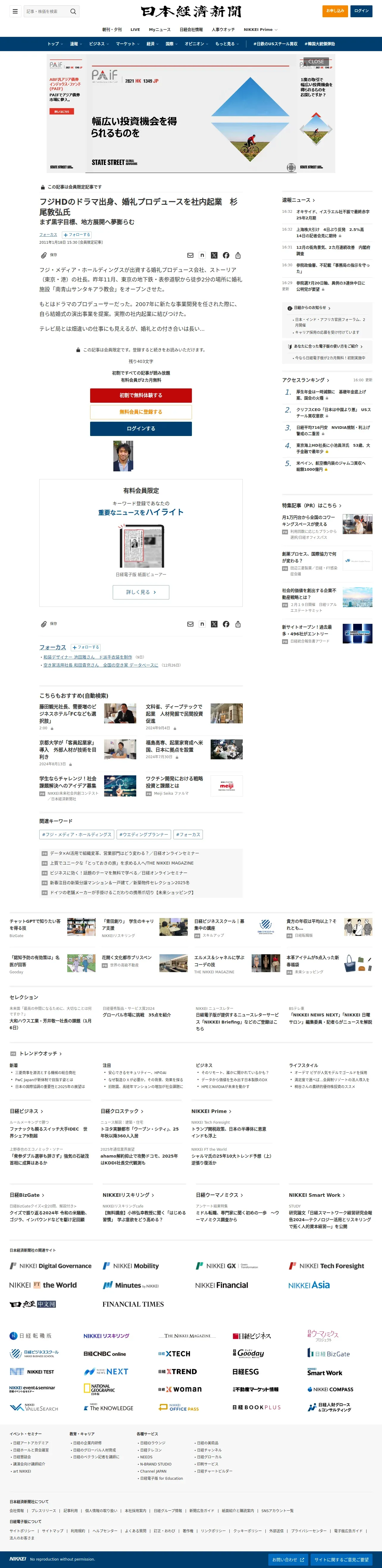The image size is (382, 1568).
Task: Click the orange お申し込み button
Action: 335,11
